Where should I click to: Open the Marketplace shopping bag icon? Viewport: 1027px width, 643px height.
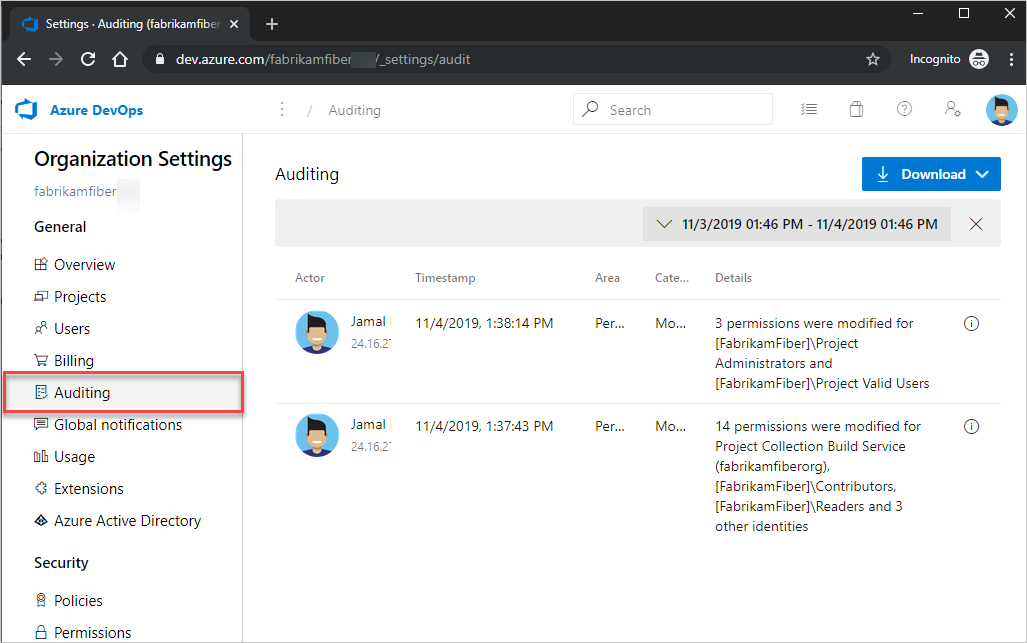(x=856, y=109)
